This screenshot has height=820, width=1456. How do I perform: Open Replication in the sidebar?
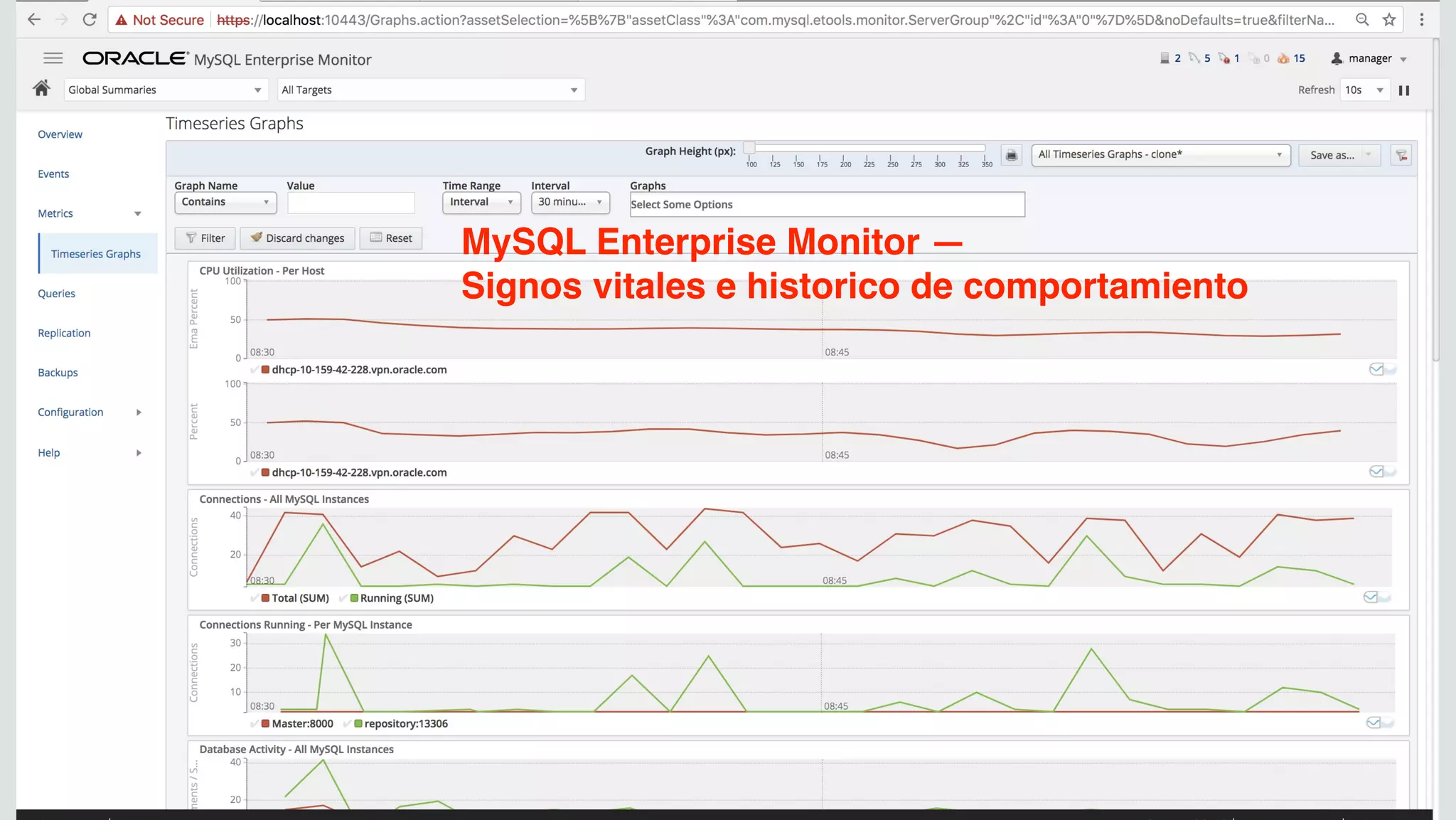pyautogui.click(x=64, y=333)
